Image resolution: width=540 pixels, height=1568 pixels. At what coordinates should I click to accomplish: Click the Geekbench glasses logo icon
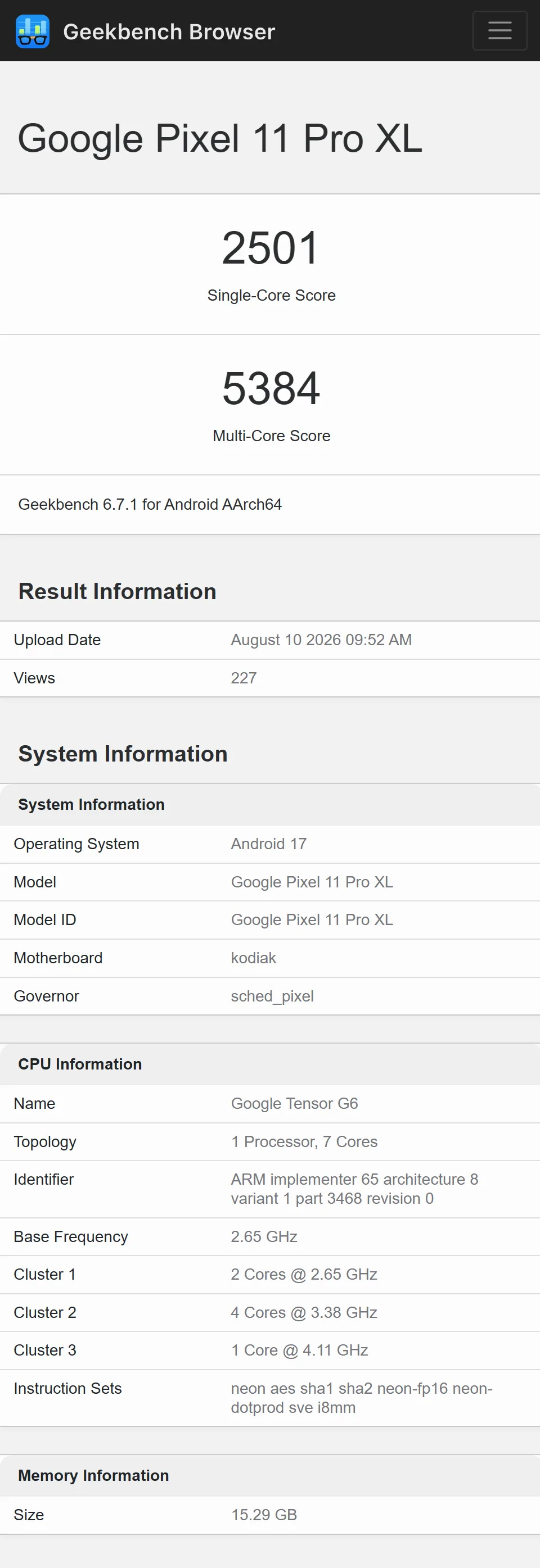click(x=32, y=31)
